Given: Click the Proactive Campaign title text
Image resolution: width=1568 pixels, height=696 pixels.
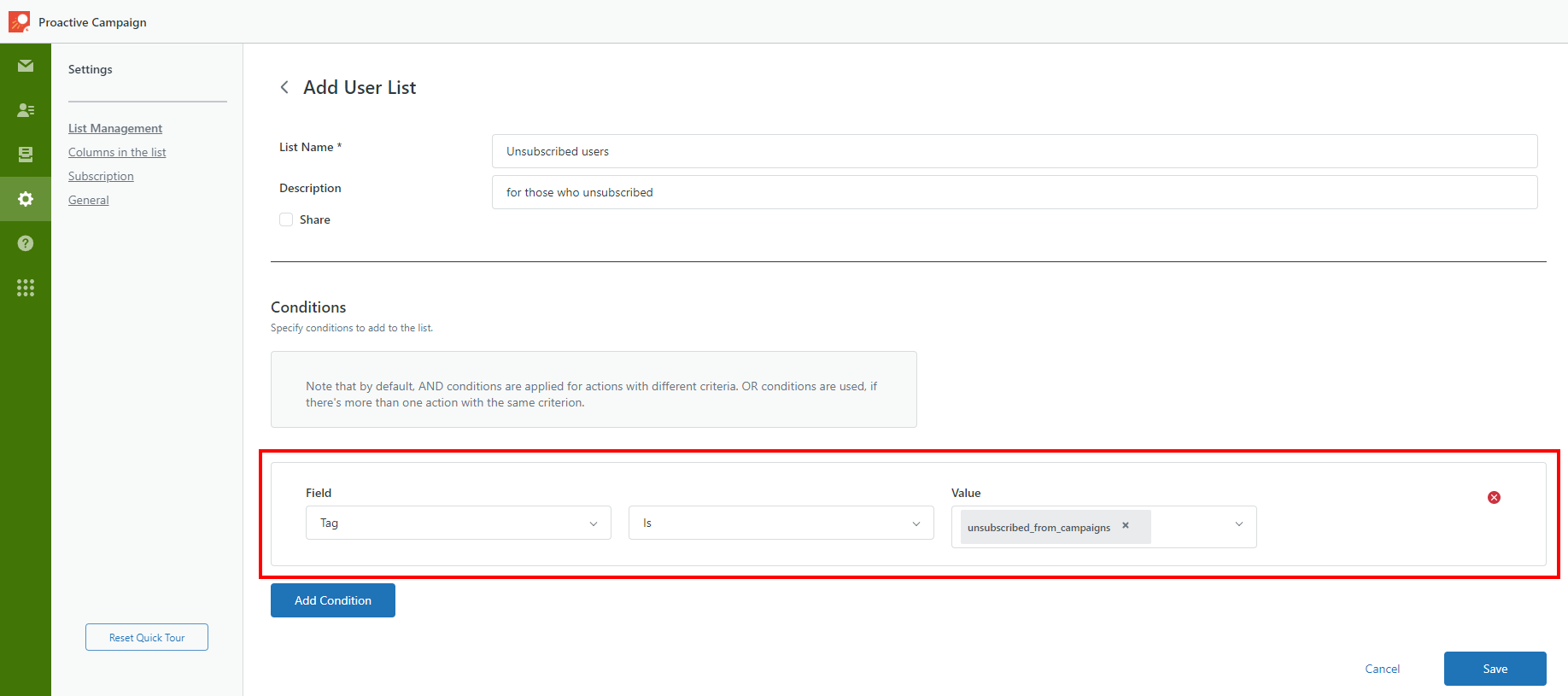Looking at the screenshot, I should [92, 22].
